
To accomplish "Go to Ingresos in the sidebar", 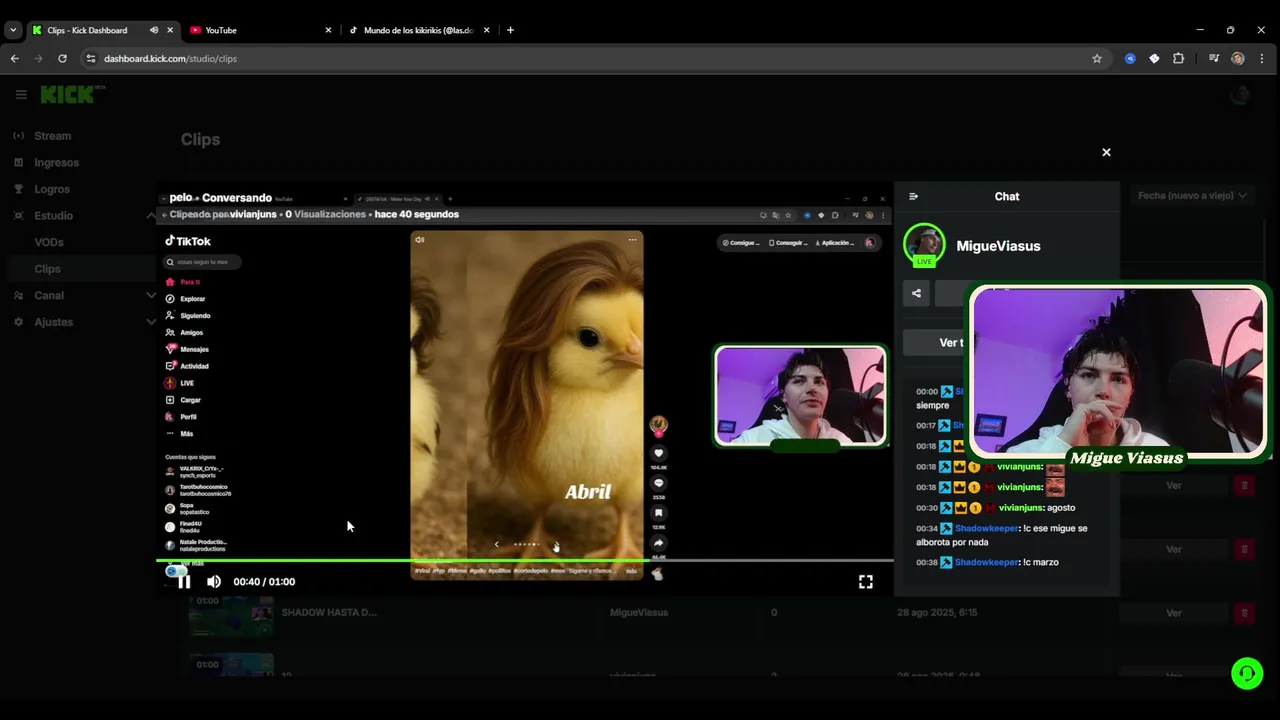I will [x=56, y=162].
